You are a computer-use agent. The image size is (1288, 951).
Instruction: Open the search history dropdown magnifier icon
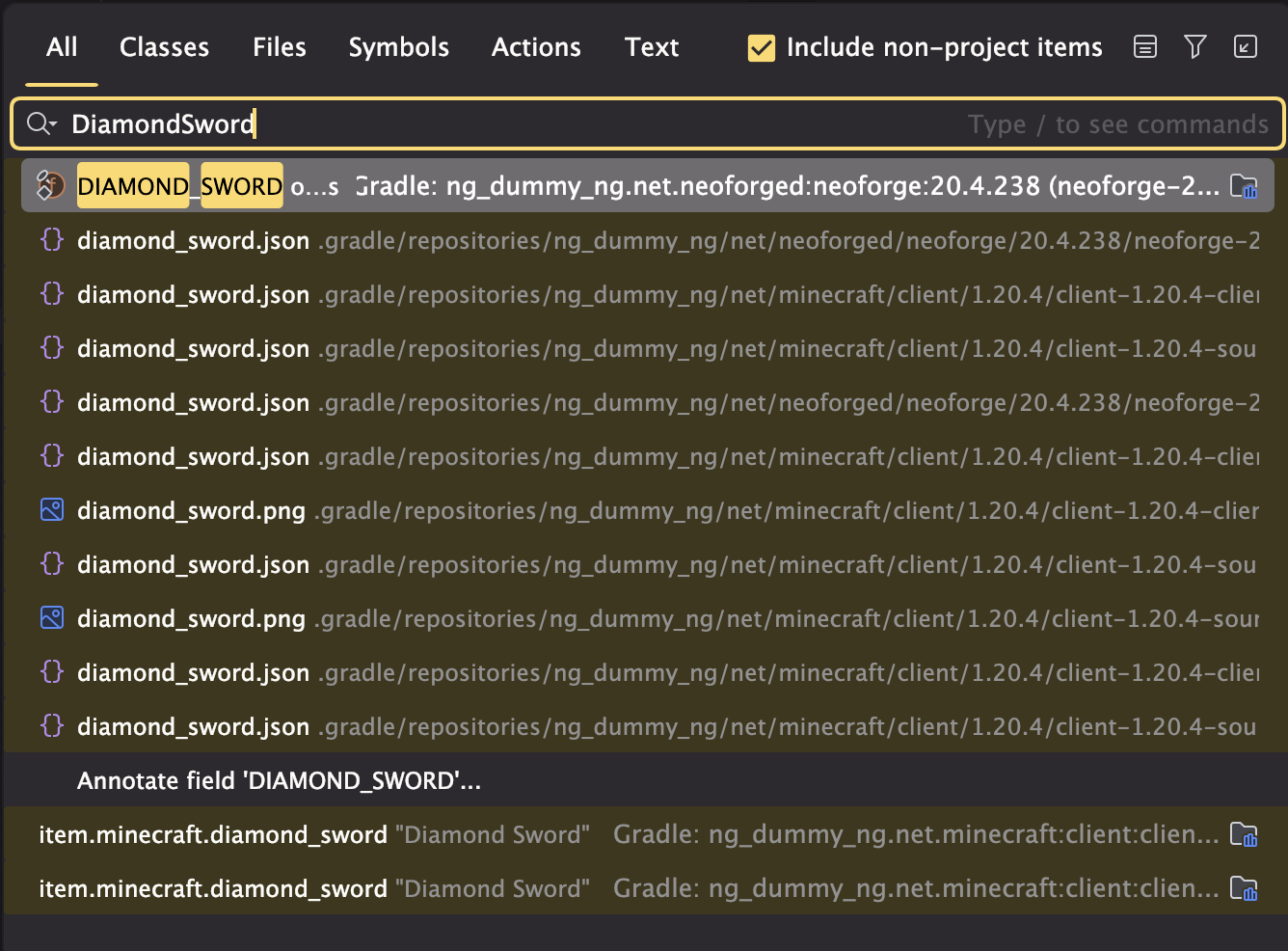coord(41,123)
